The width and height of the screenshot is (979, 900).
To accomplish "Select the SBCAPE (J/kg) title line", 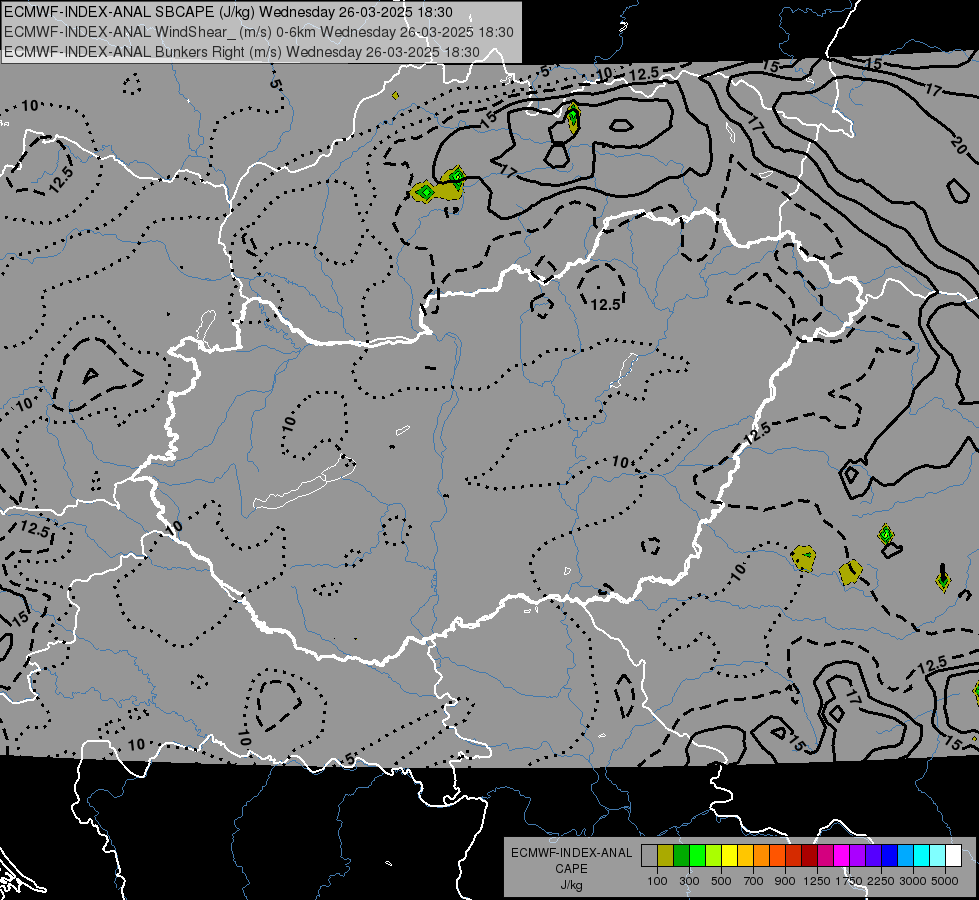I will tap(229, 12).
